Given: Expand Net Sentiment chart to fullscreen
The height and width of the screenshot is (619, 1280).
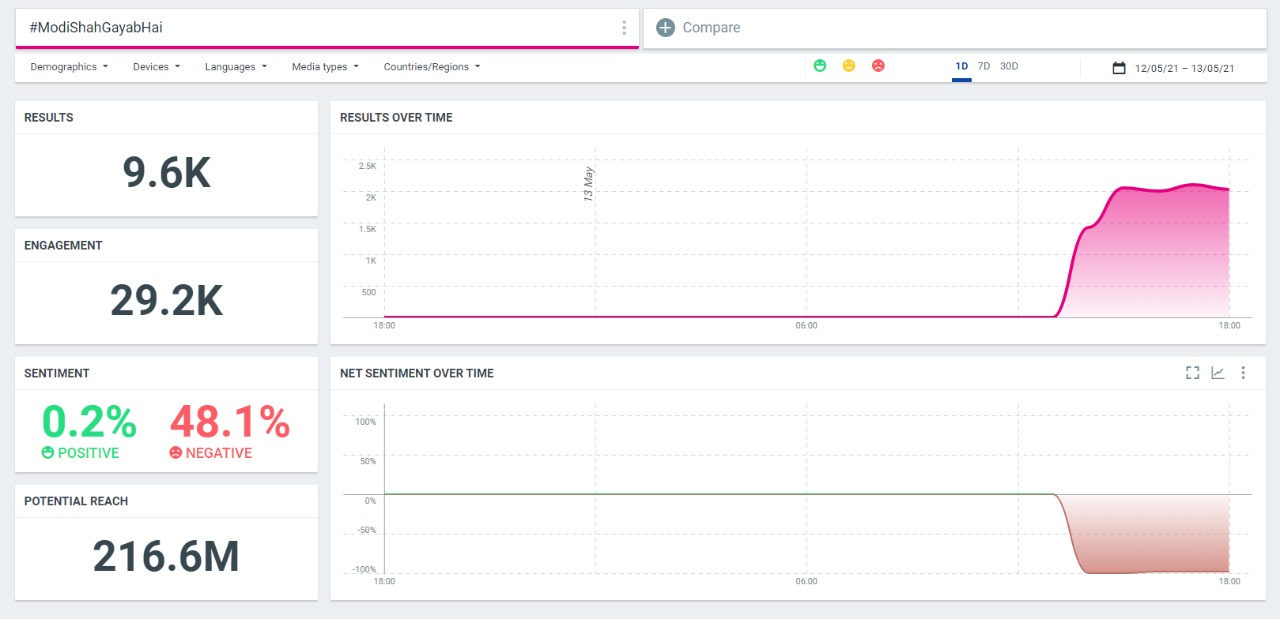Looking at the screenshot, I should pyautogui.click(x=1192, y=373).
